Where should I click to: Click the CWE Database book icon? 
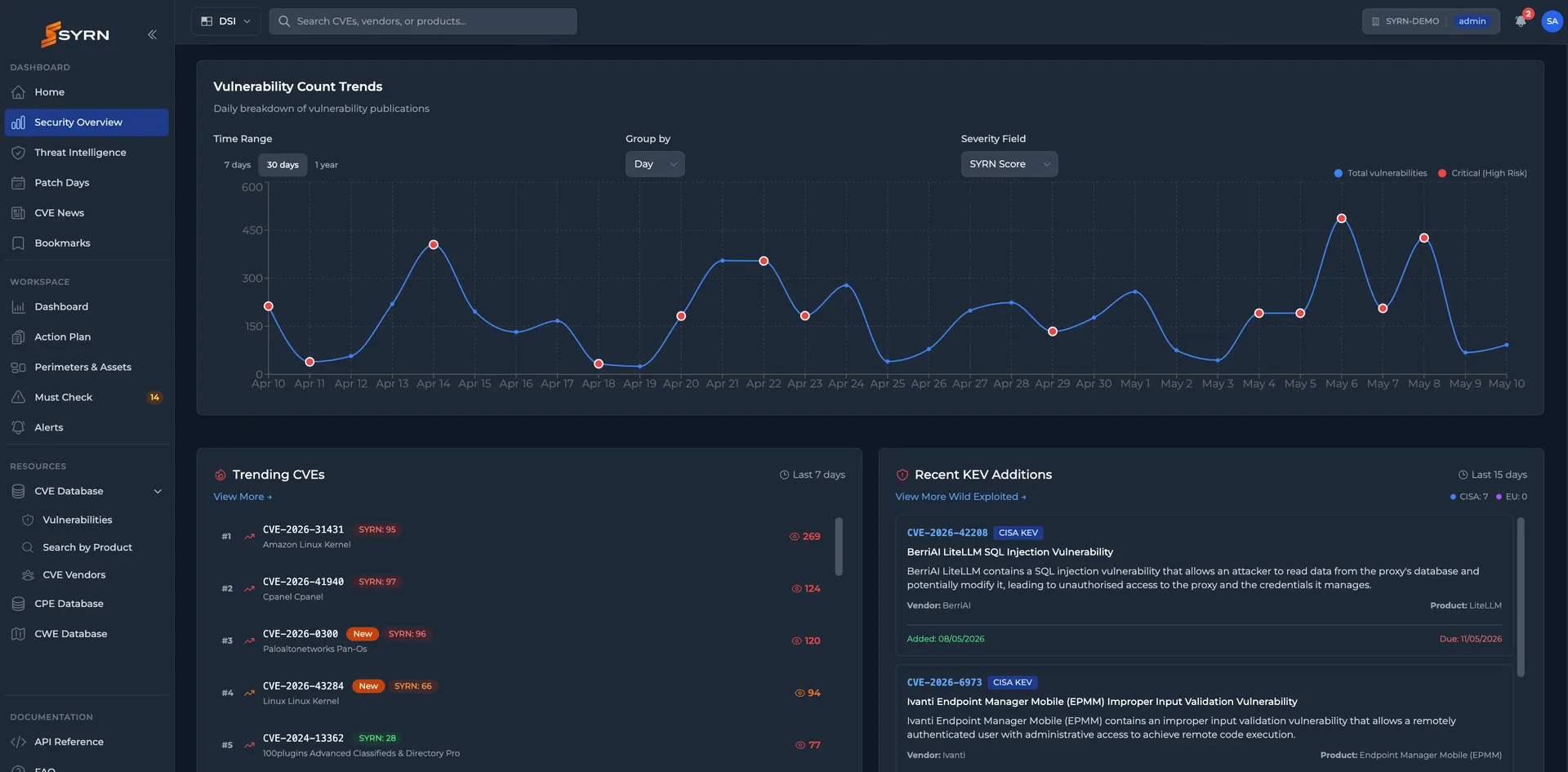point(18,635)
